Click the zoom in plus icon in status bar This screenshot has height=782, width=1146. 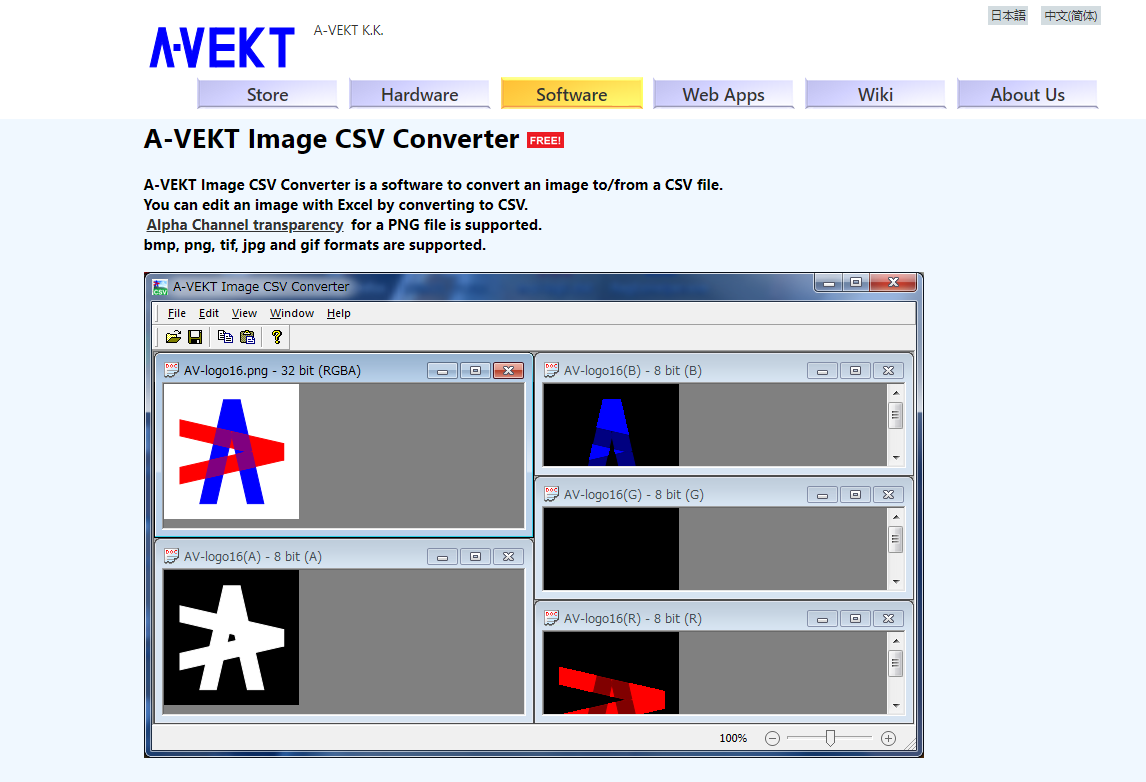(x=888, y=738)
